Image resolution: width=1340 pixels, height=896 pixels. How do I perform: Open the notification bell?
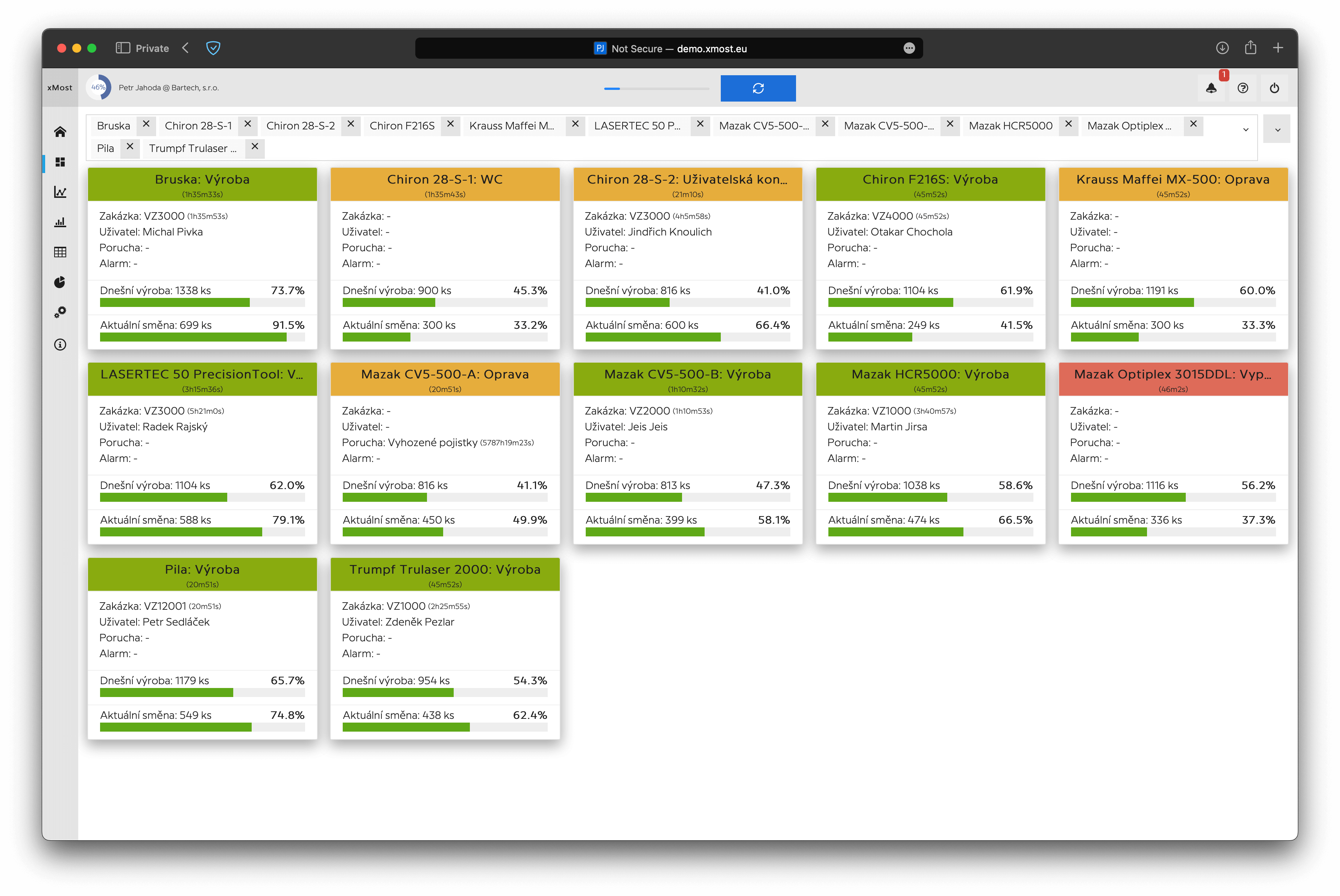tap(1211, 88)
